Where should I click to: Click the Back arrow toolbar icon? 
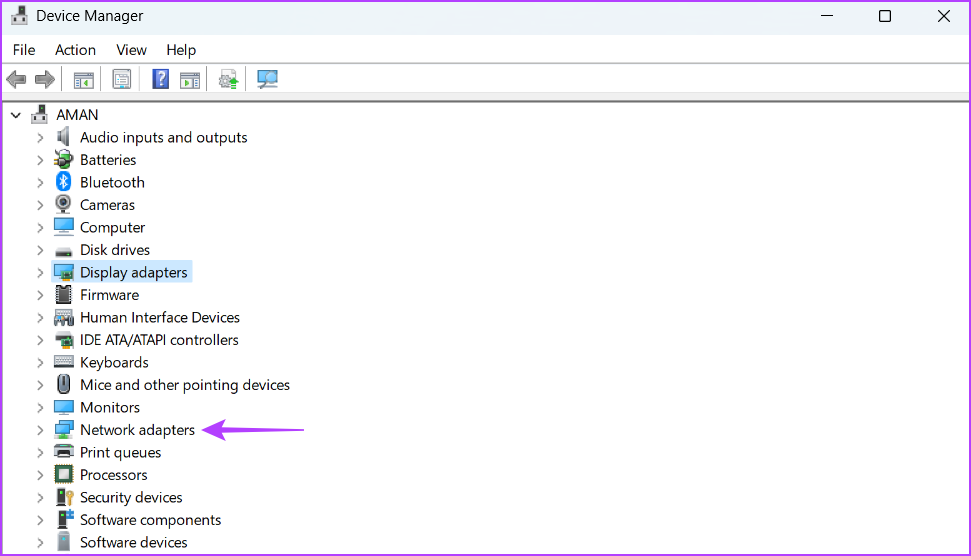16,79
